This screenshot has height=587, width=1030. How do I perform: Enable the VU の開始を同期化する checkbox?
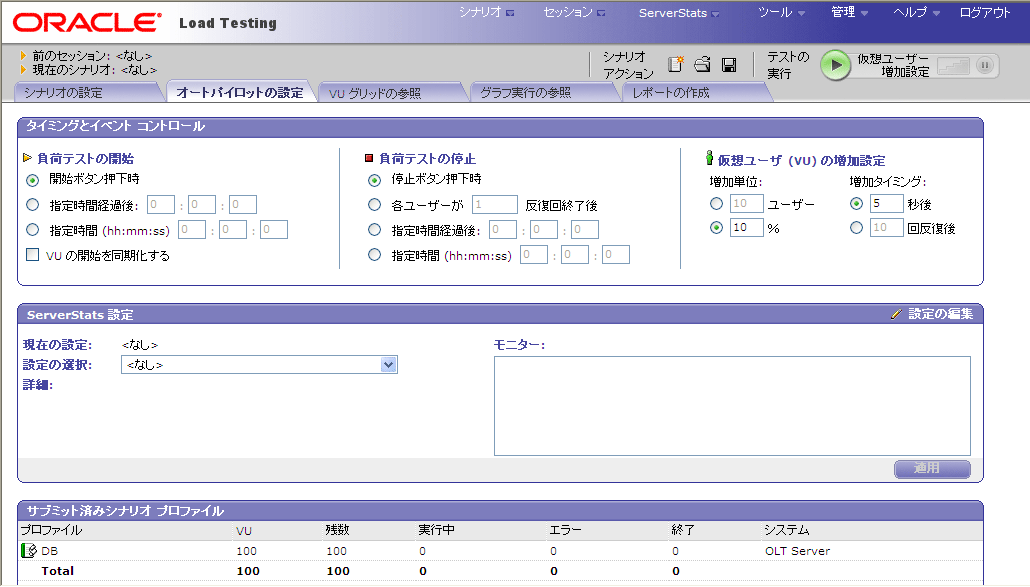(x=33, y=255)
